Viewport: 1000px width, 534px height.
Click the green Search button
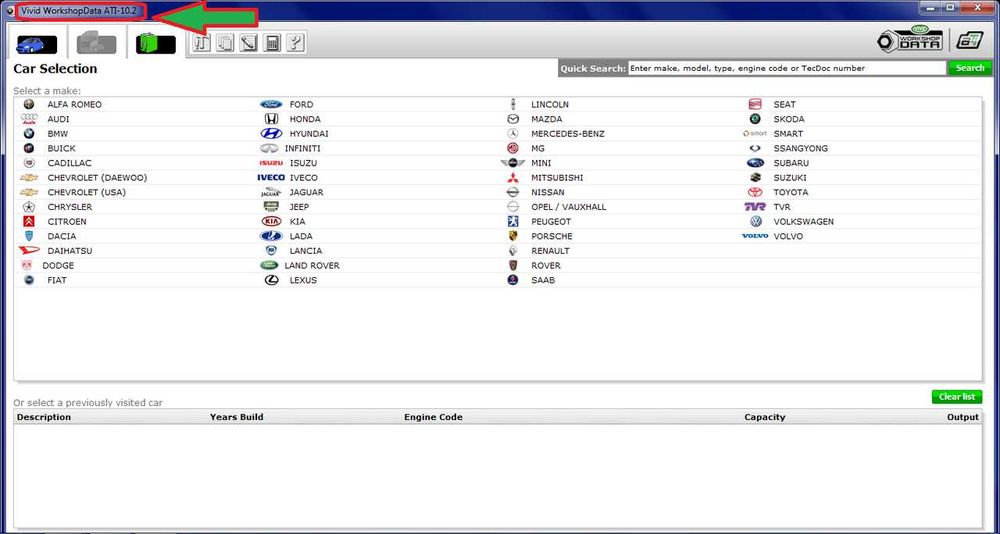pos(970,68)
